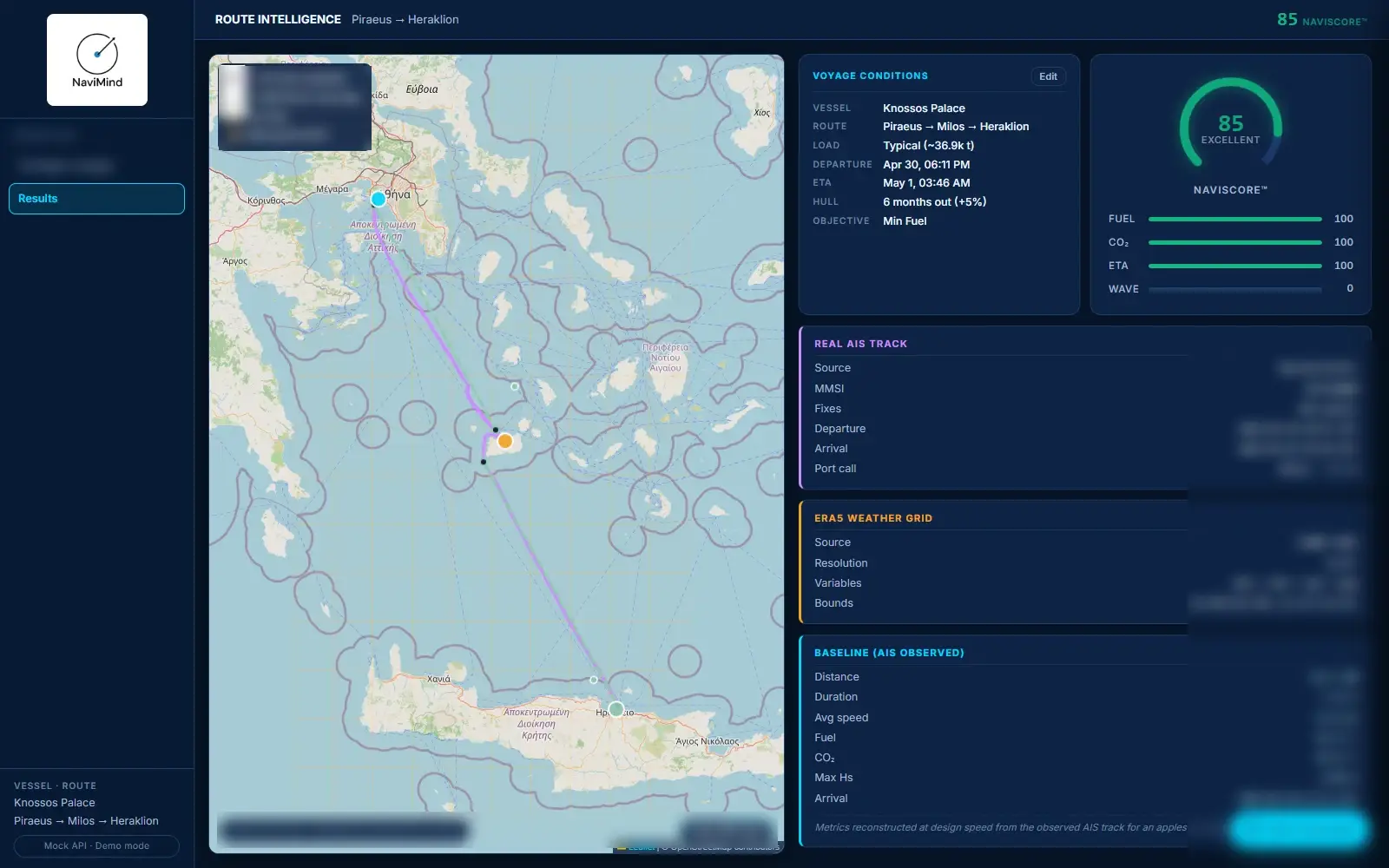Click the Knossos Palace name in sidebar footer

point(55,803)
